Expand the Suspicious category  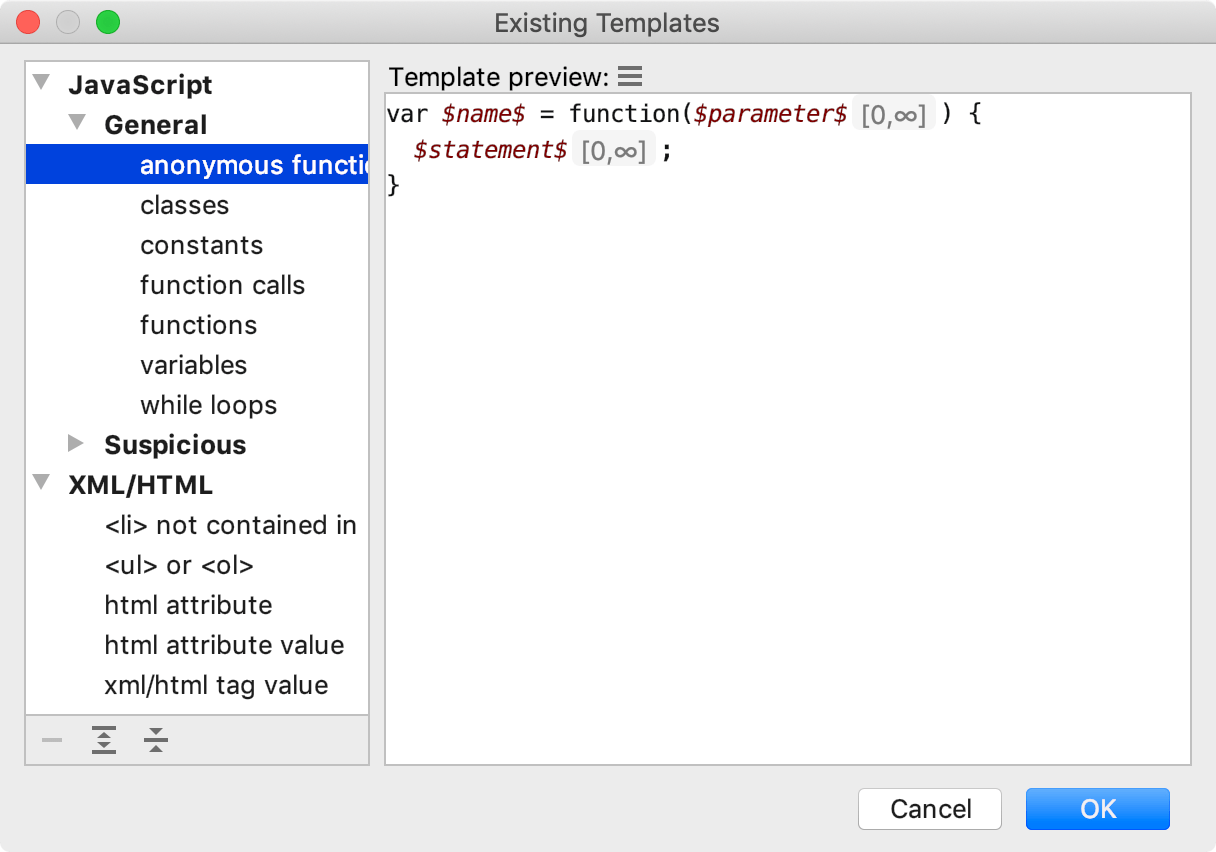[x=78, y=444]
